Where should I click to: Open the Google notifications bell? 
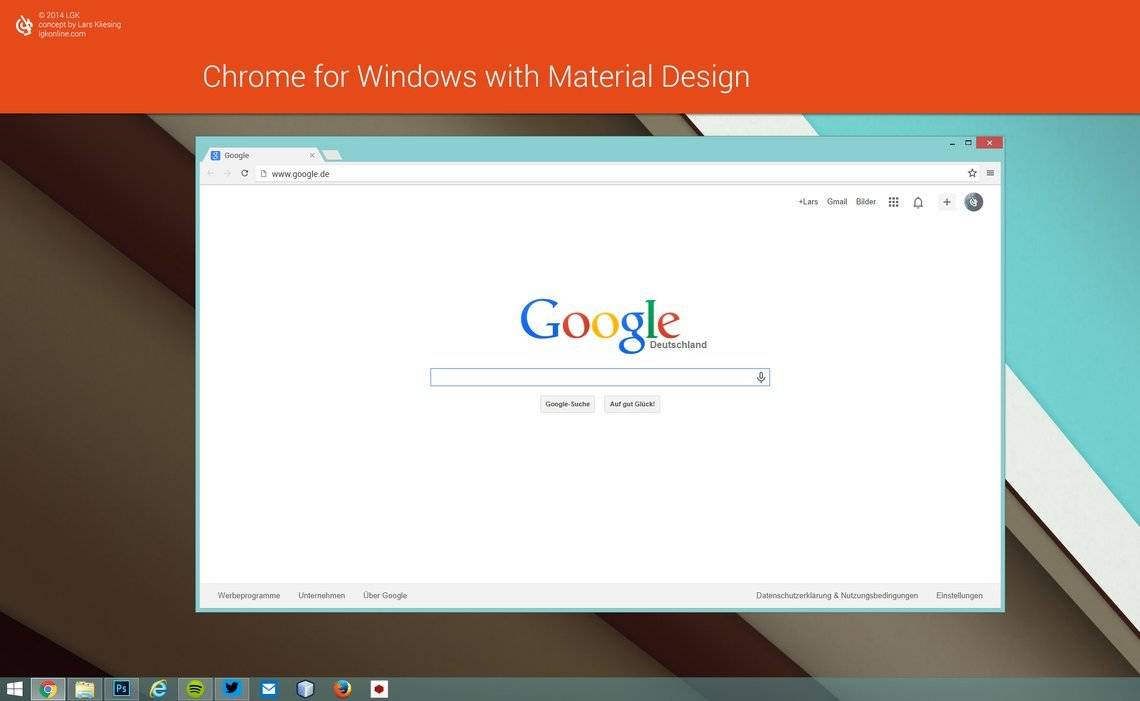918,202
